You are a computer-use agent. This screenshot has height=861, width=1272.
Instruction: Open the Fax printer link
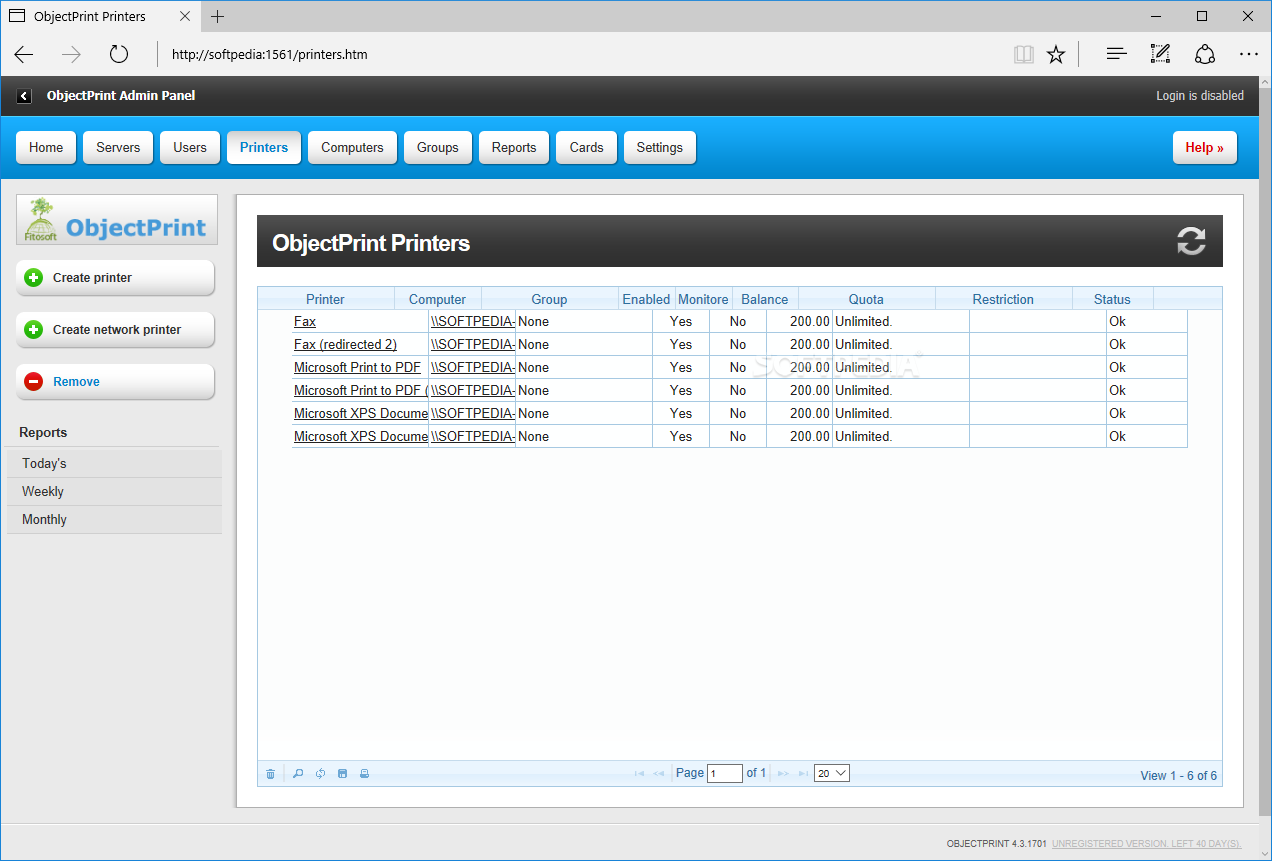(305, 321)
